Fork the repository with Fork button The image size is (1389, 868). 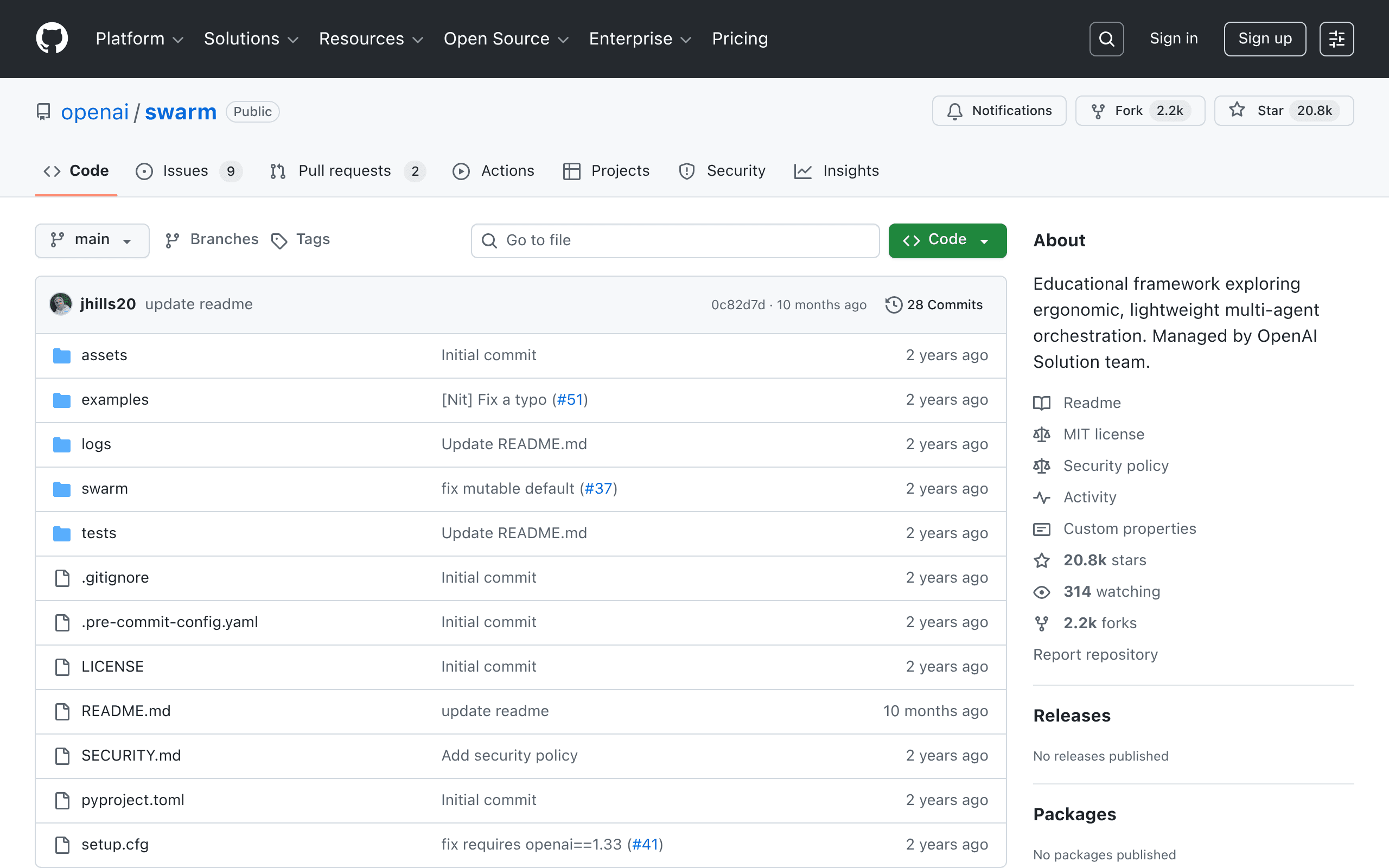coord(1140,111)
